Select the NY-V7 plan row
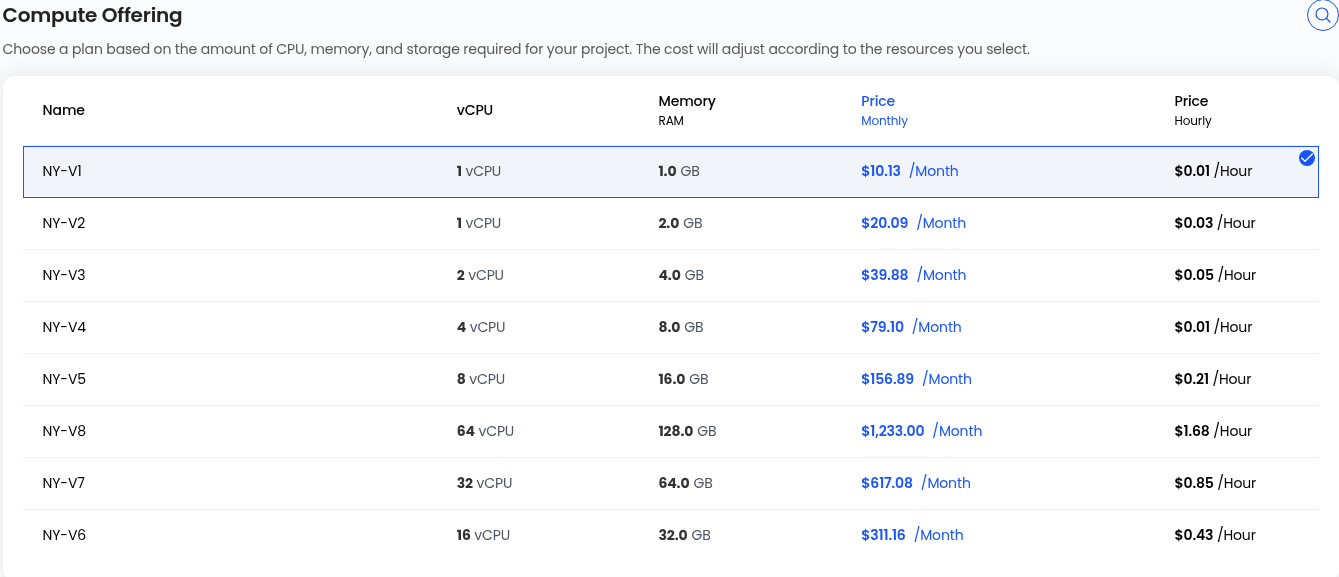This screenshot has width=1339, height=577. 671,484
